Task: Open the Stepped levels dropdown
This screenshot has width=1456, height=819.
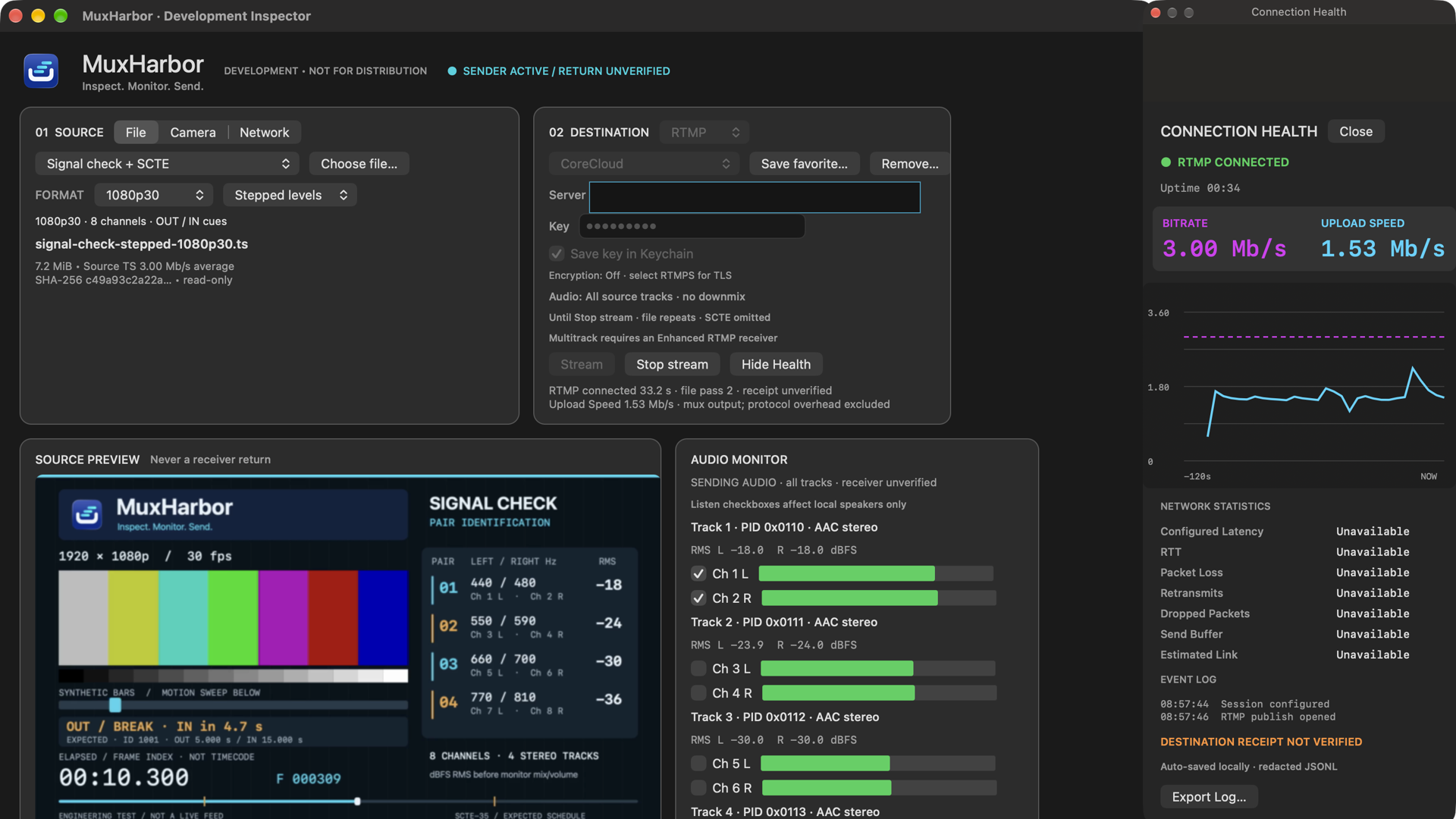Action: pyautogui.click(x=290, y=195)
